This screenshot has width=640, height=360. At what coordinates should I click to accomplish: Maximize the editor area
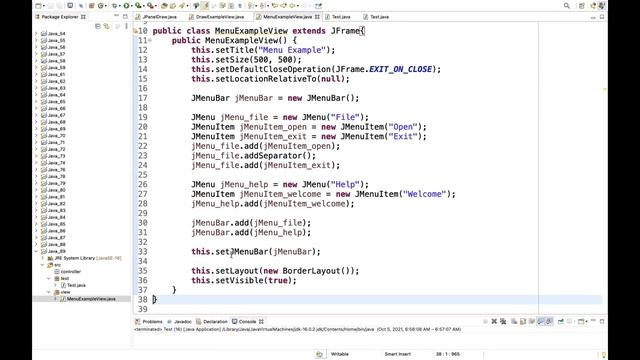(602, 17)
